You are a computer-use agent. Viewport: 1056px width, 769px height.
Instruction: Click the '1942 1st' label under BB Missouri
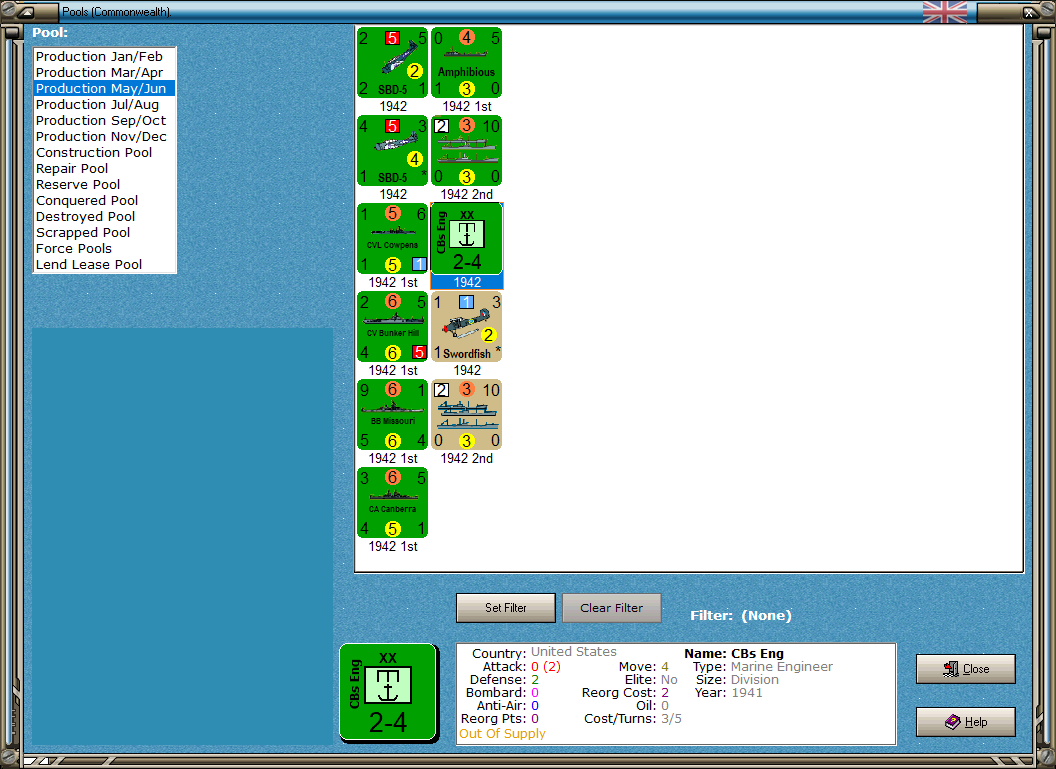(x=393, y=459)
